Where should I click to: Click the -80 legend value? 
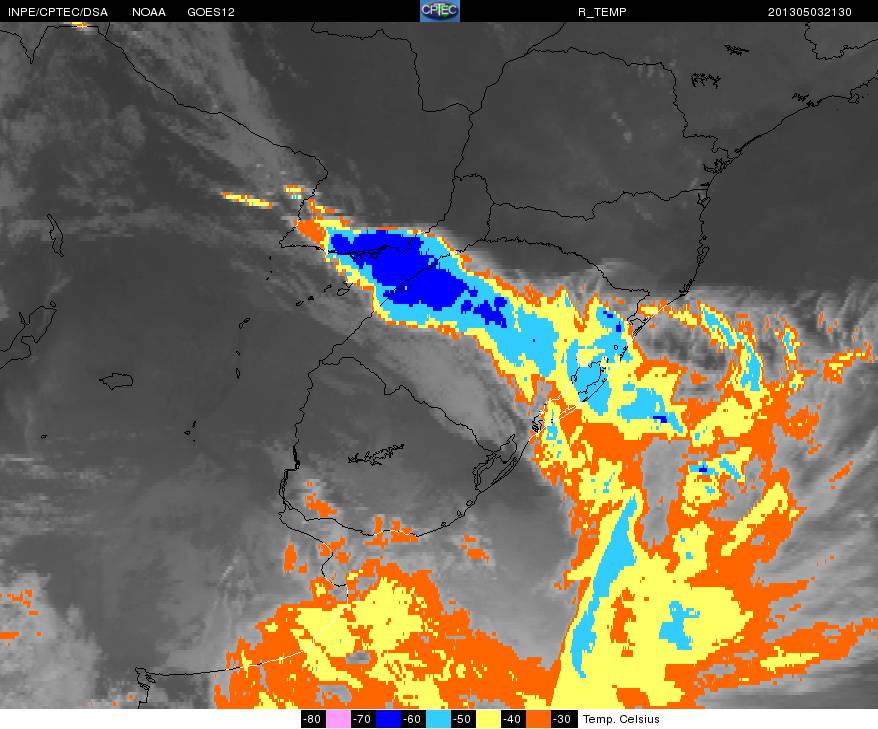(313, 719)
